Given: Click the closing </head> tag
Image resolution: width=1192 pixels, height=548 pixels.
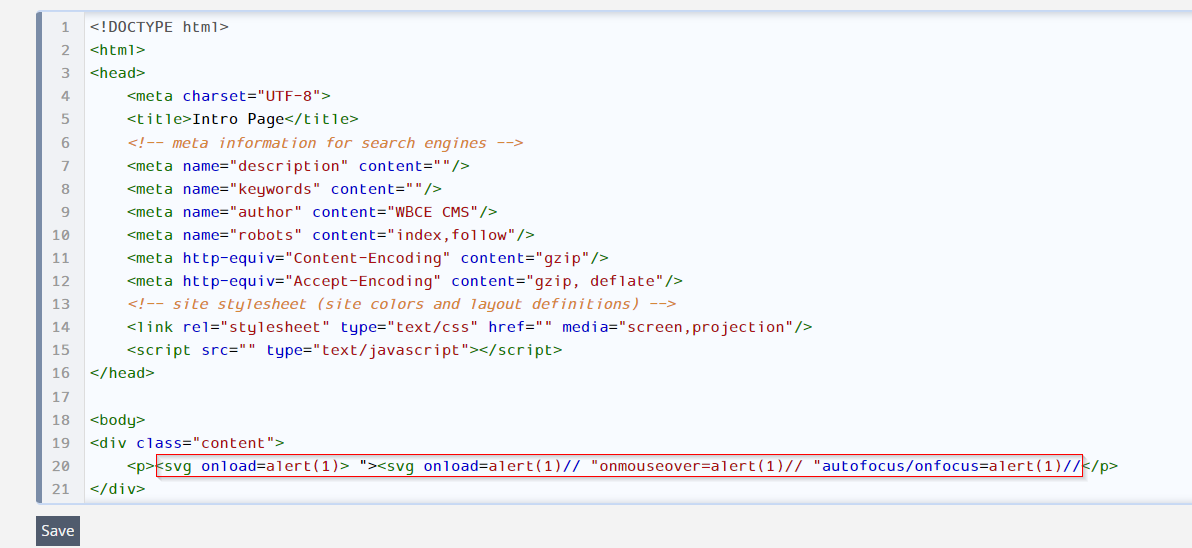Looking at the screenshot, I should pos(122,372).
